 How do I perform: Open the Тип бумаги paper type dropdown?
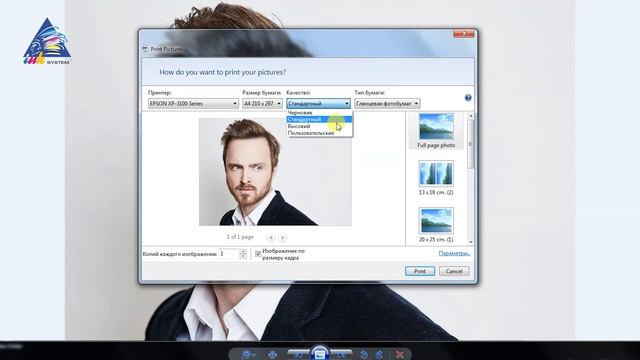point(387,104)
